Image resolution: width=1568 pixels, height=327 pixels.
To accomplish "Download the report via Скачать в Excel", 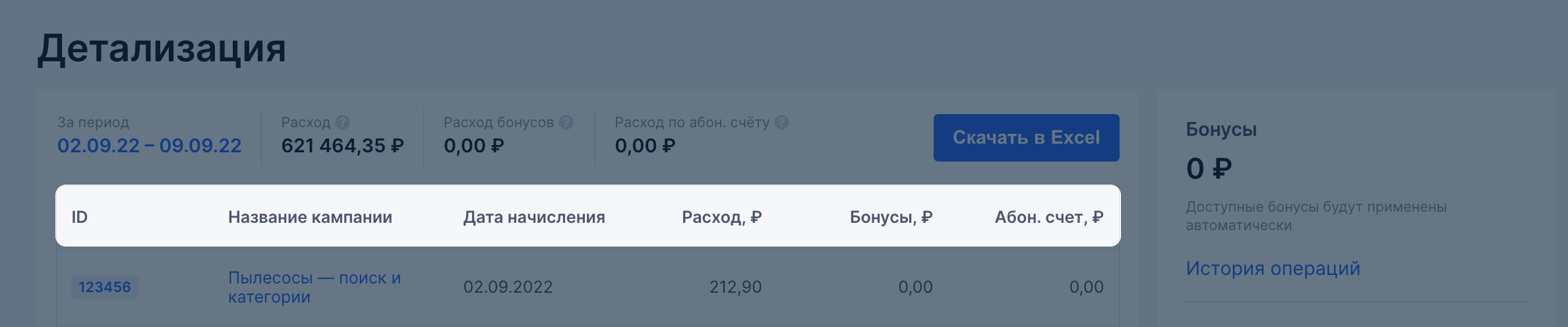I will [x=1026, y=138].
